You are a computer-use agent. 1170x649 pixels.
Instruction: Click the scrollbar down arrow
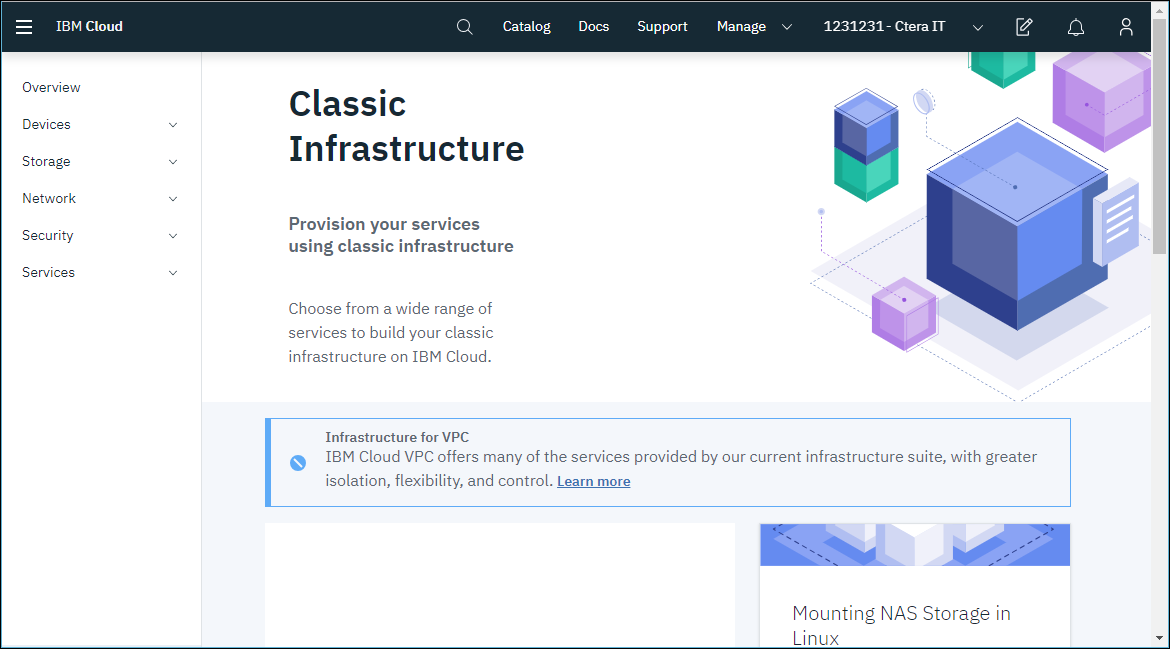click(x=1159, y=639)
